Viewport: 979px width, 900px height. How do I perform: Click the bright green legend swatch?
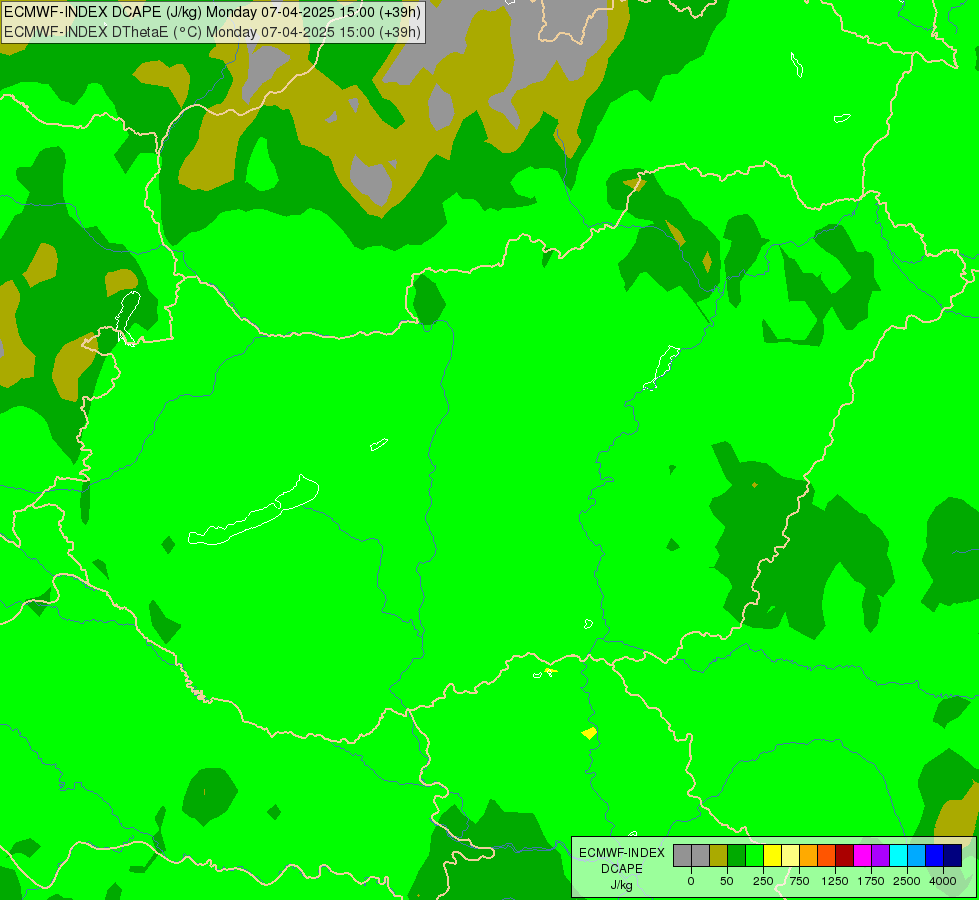click(755, 855)
